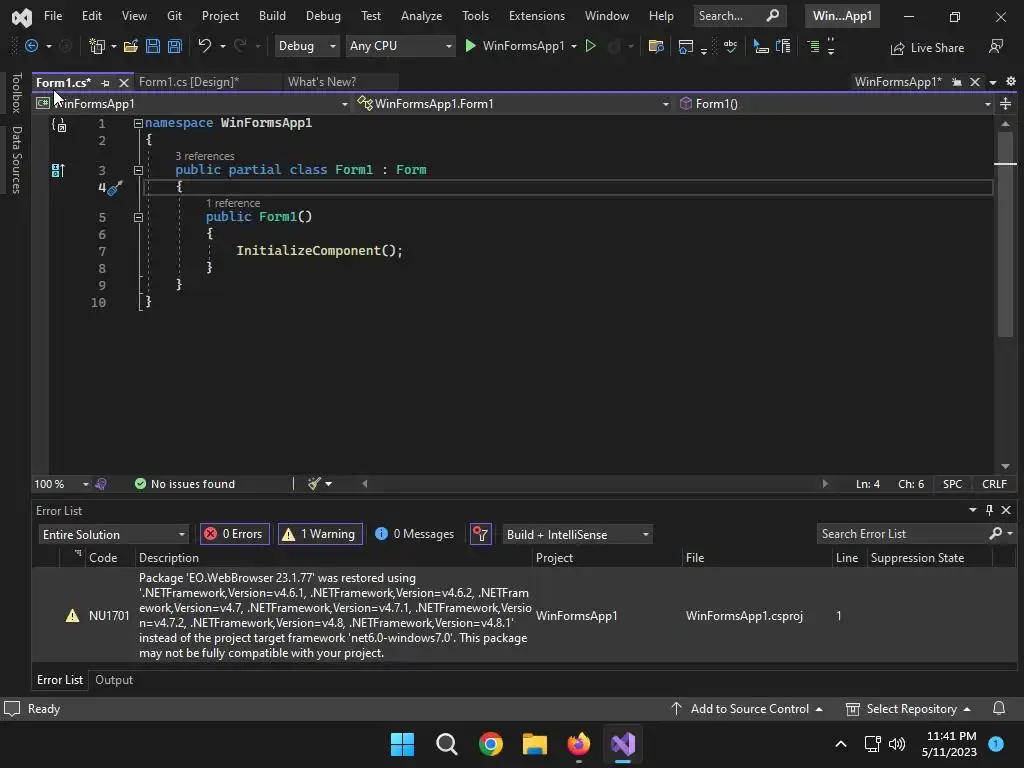The width and height of the screenshot is (1024, 768).
Task: Click the New Project toolbar icon
Action: [x=97, y=46]
